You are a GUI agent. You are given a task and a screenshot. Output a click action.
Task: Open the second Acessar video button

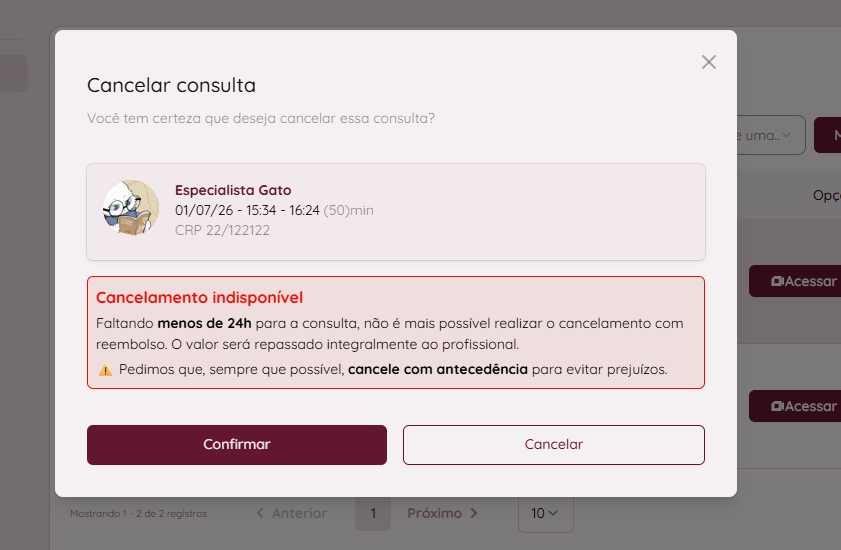(795, 406)
